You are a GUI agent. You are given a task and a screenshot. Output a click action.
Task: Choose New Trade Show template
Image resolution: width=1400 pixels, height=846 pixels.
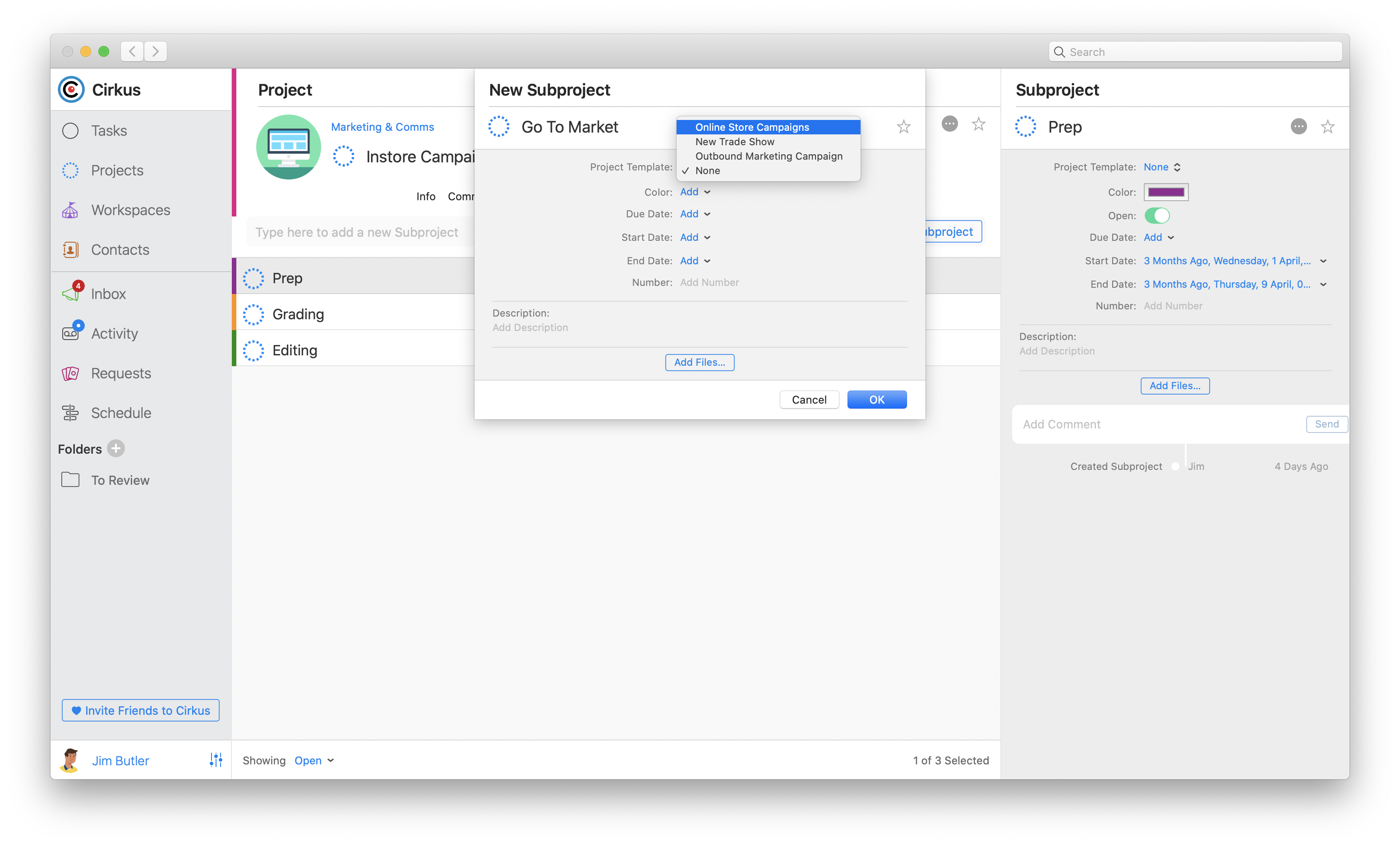(768, 142)
